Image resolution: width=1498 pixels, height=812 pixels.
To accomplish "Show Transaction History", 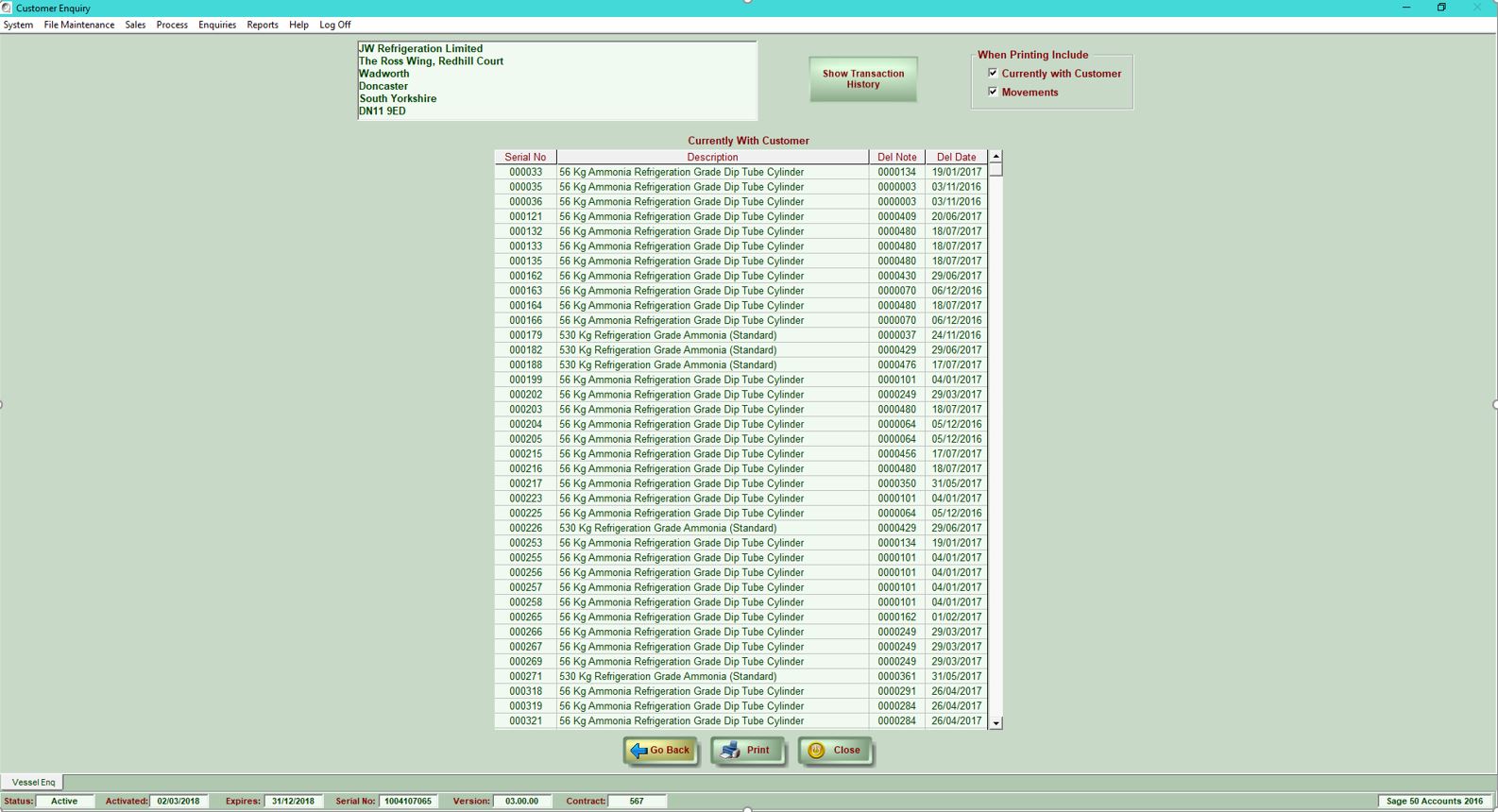I will click(x=862, y=79).
